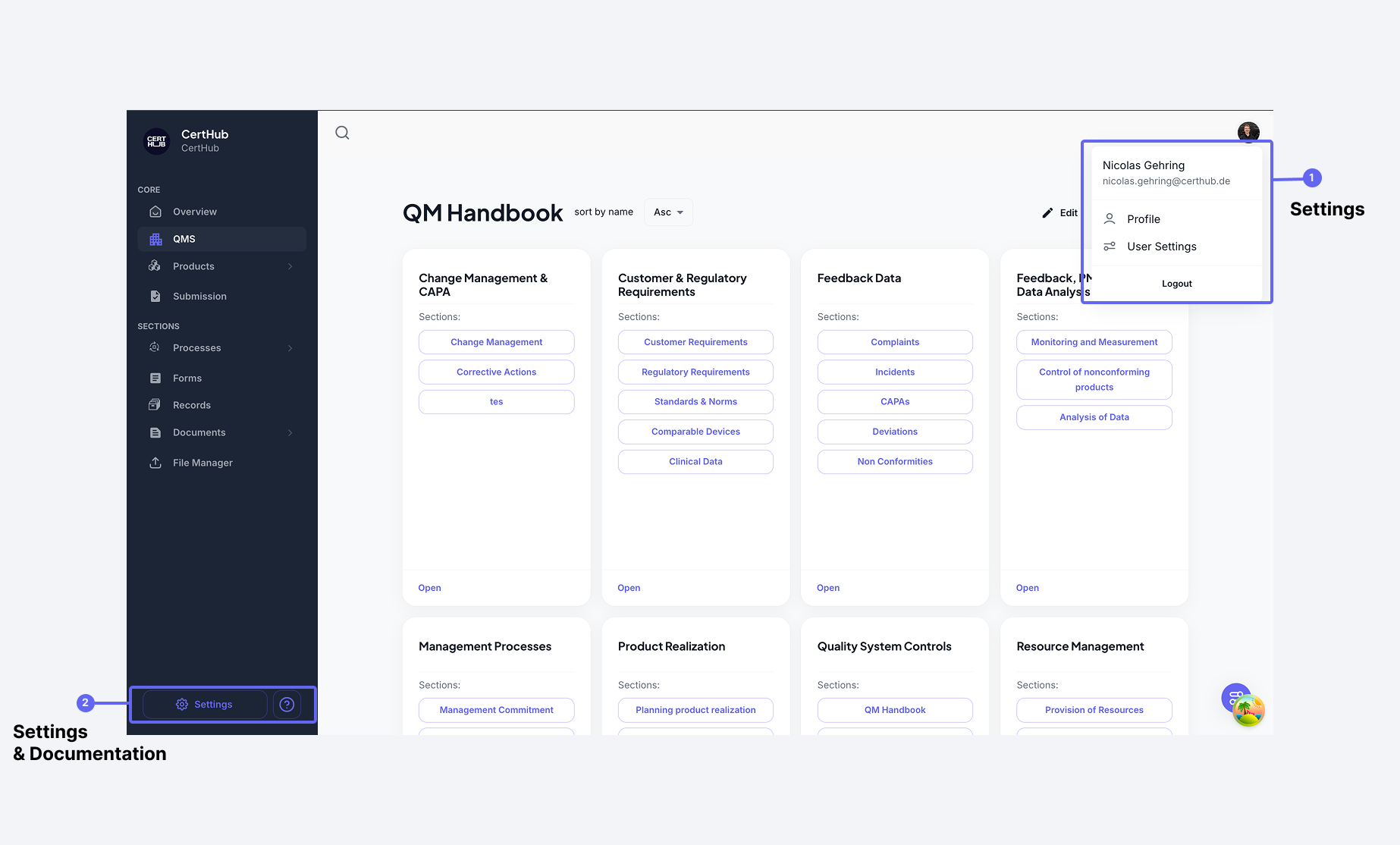Click the pencil Edit icon

[x=1047, y=212]
